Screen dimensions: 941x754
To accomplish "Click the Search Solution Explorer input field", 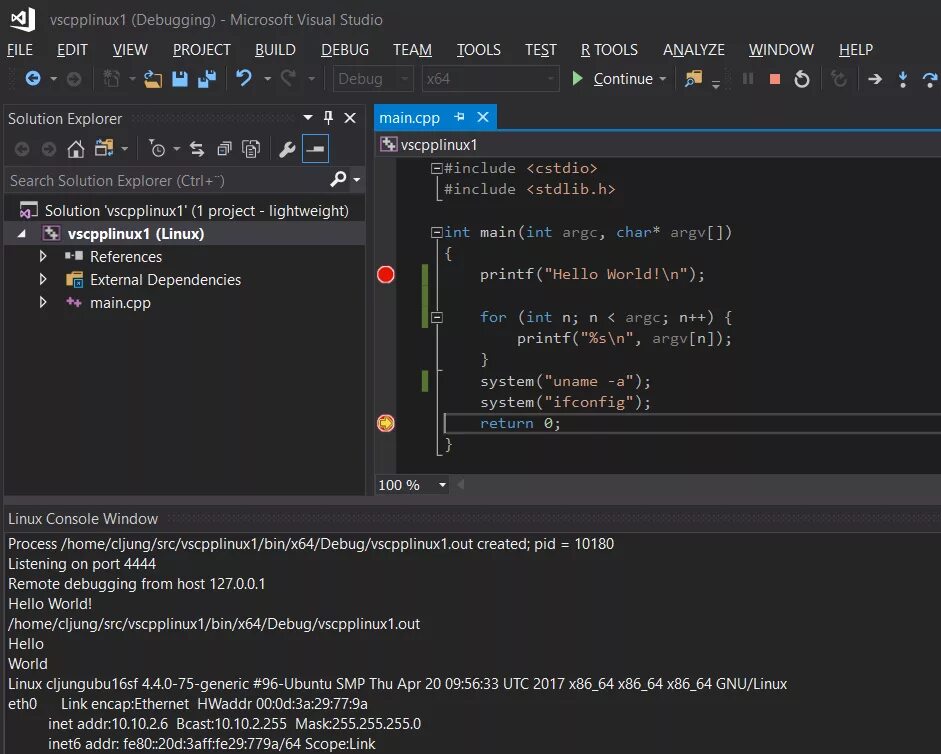I will tap(168, 180).
